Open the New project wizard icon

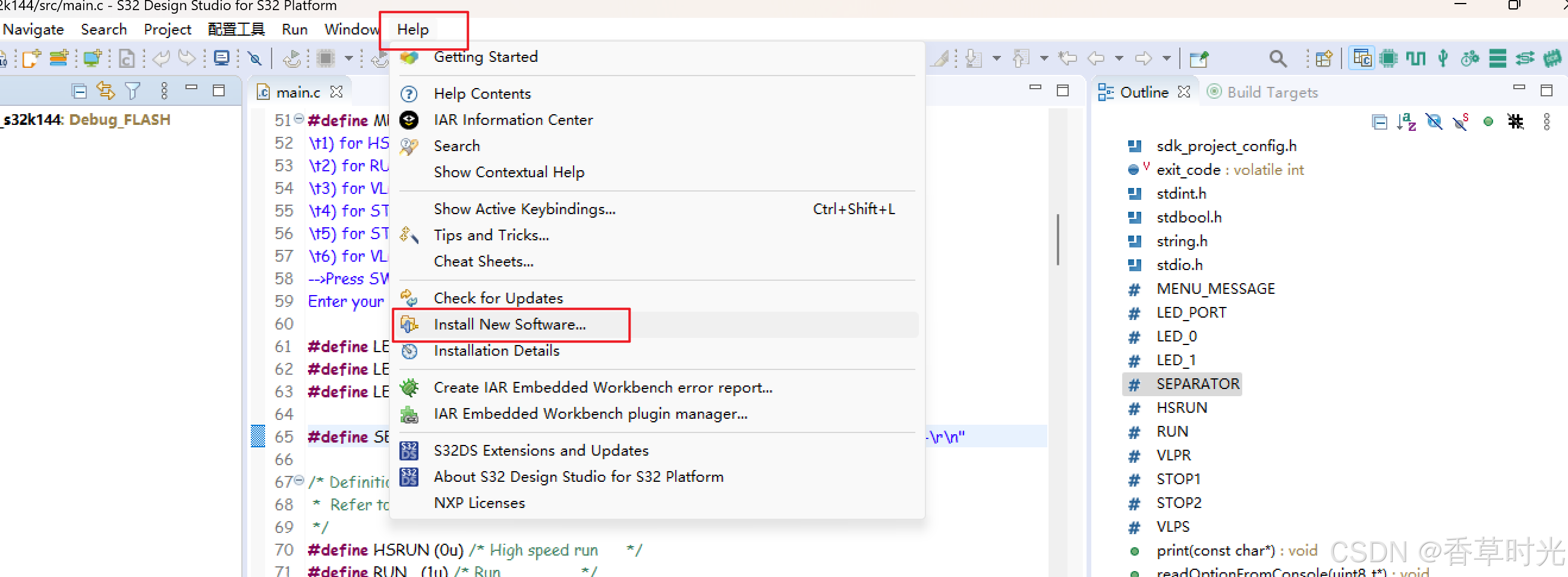point(31,58)
